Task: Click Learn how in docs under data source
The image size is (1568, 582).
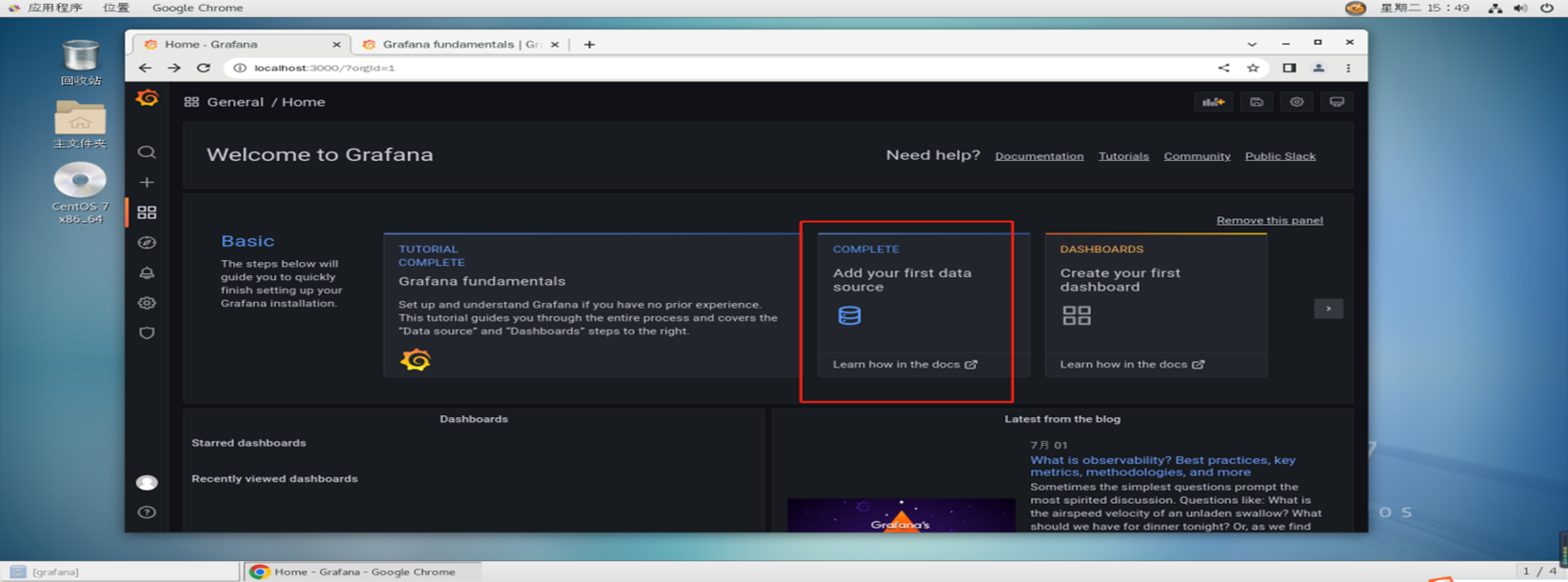Action: point(904,364)
